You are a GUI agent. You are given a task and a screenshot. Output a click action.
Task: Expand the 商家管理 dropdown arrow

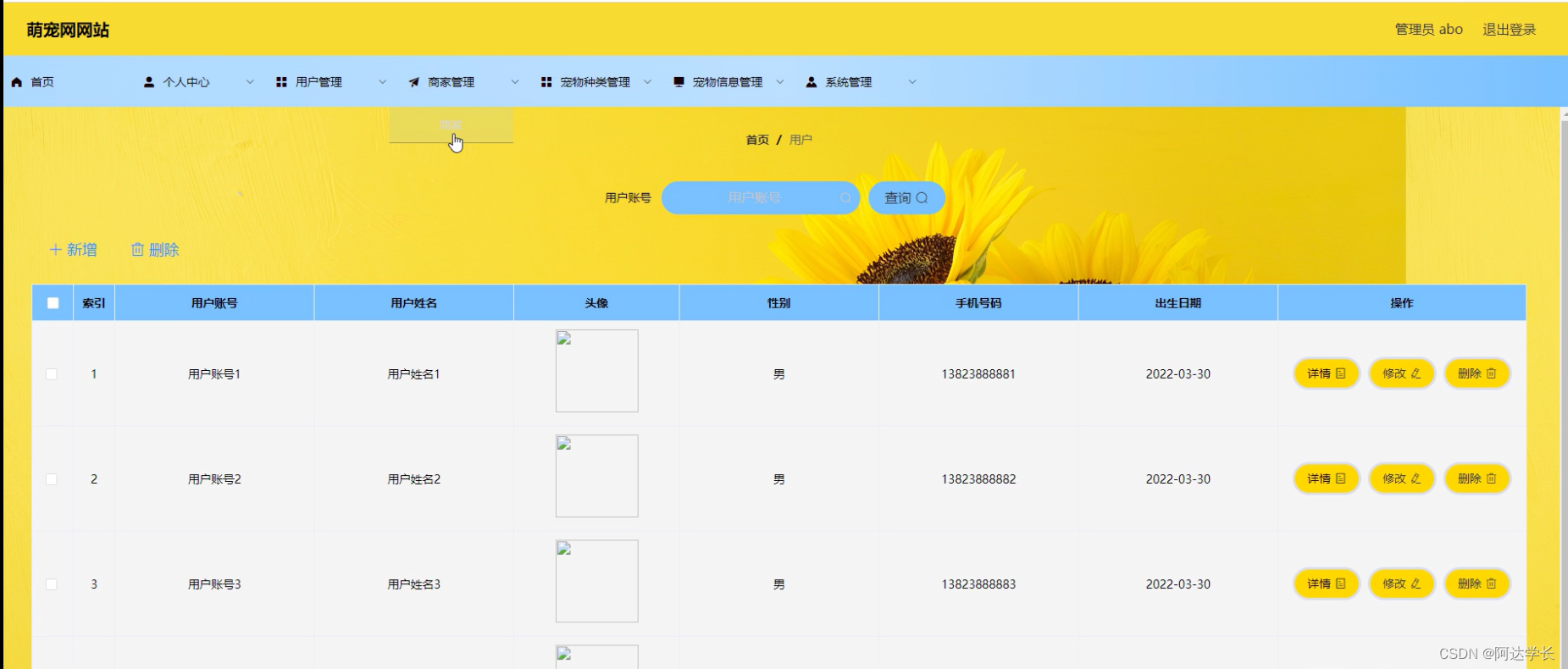[x=514, y=82]
